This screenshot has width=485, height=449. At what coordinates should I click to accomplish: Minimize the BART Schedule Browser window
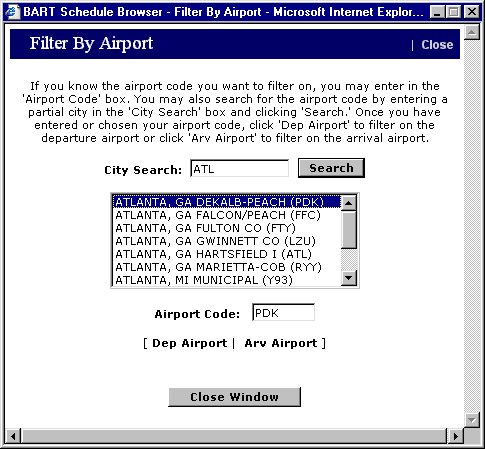click(x=437, y=12)
